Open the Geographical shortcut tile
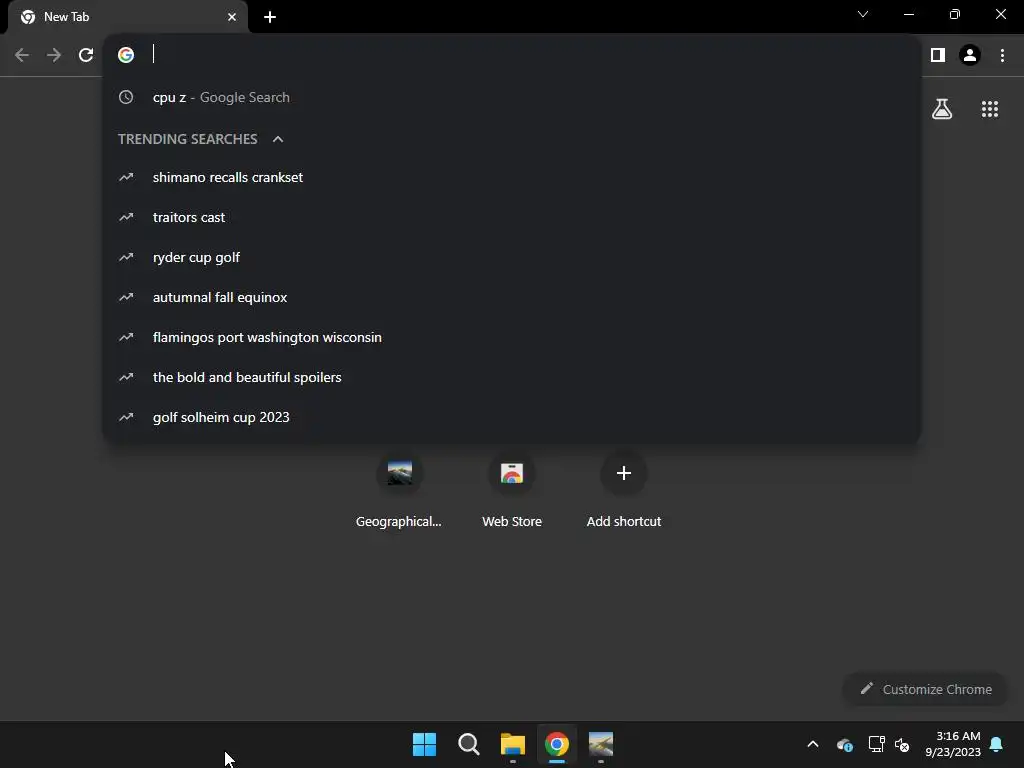The height and width of the screenshot is (768, 1024). coord(399,491)
